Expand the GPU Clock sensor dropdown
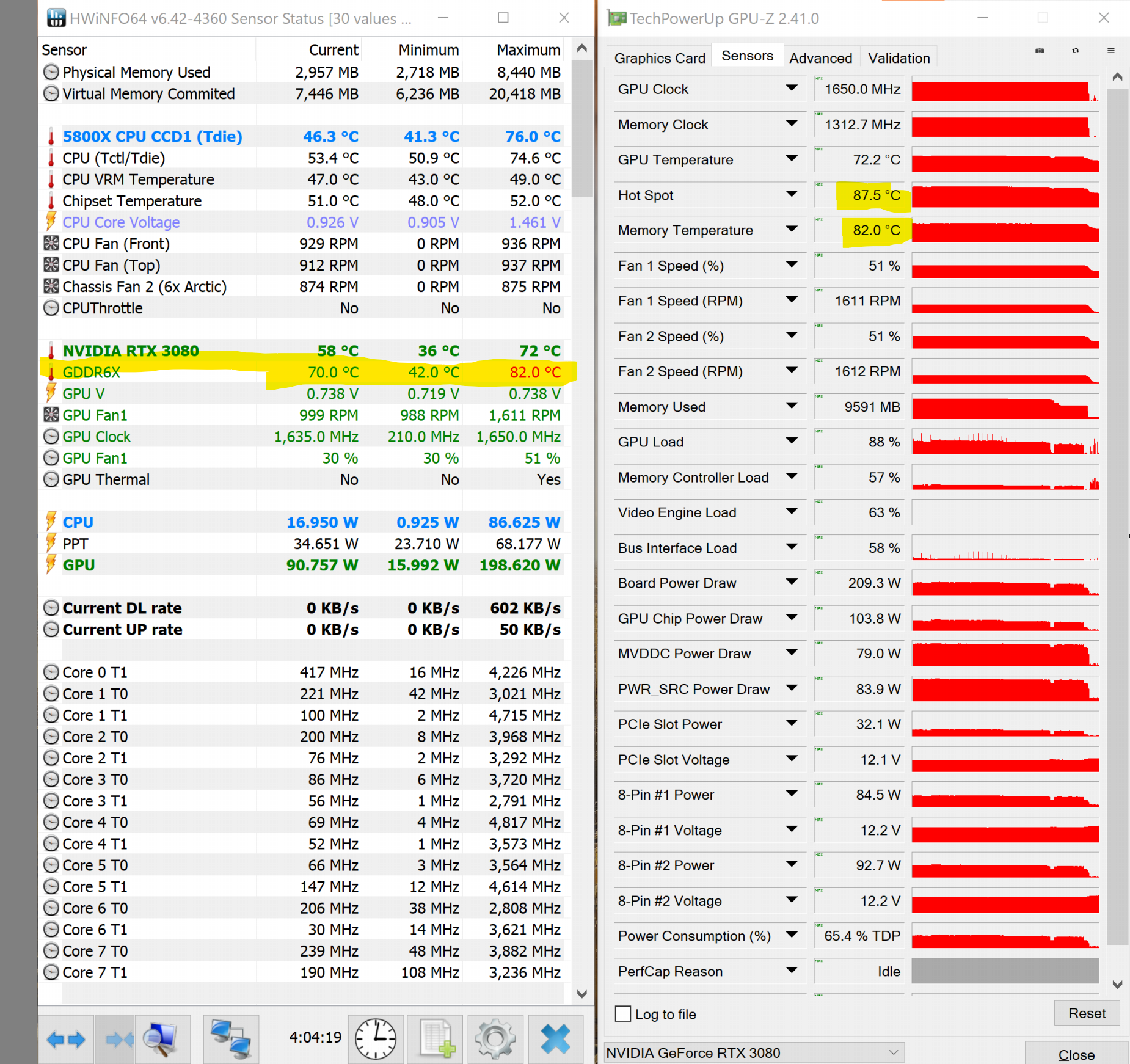 (x=792, y=89)
